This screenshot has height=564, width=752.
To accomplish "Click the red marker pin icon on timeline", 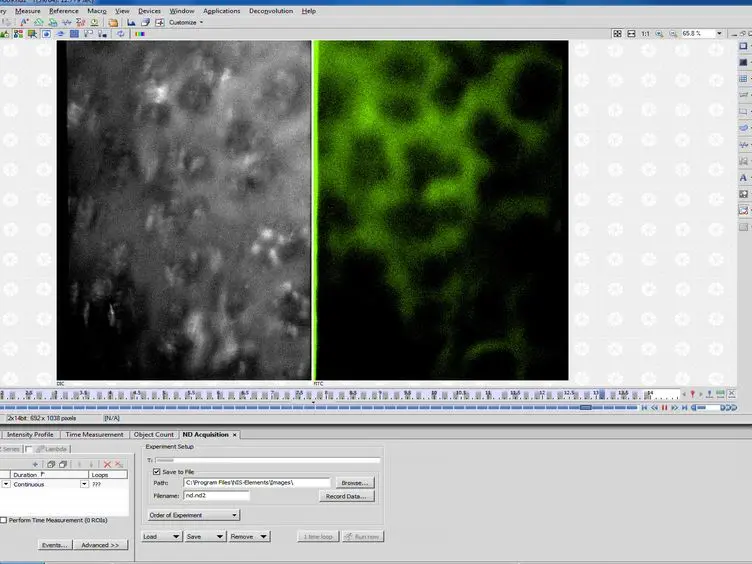I will coord(692,394).
